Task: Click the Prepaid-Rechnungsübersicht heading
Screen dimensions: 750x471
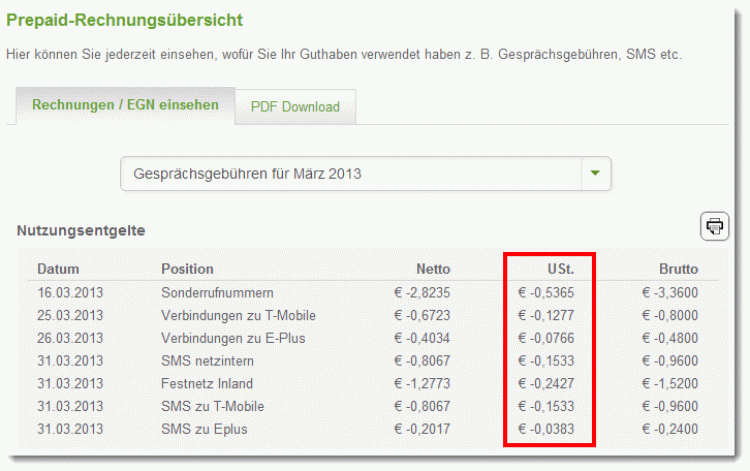Action: (124, 20)
